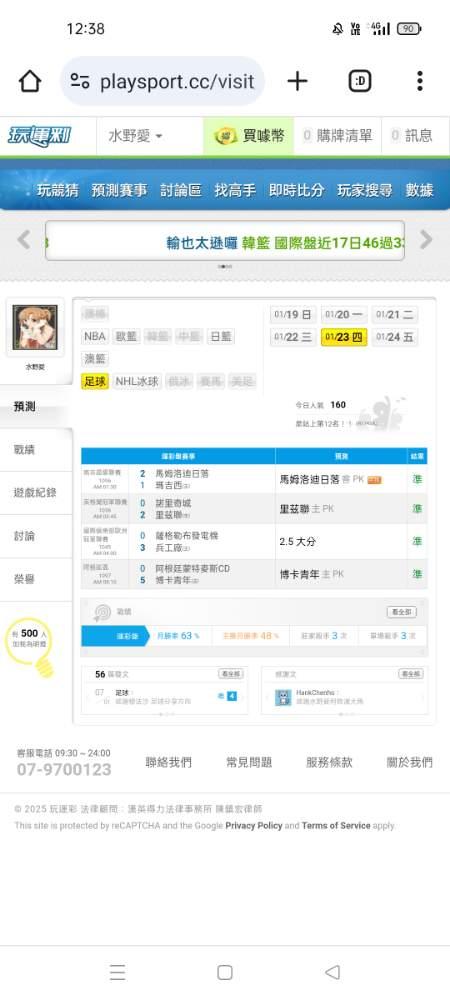
Task: Open 玩家搜尋 in navigation bar
Action: (x=365, y=190)
